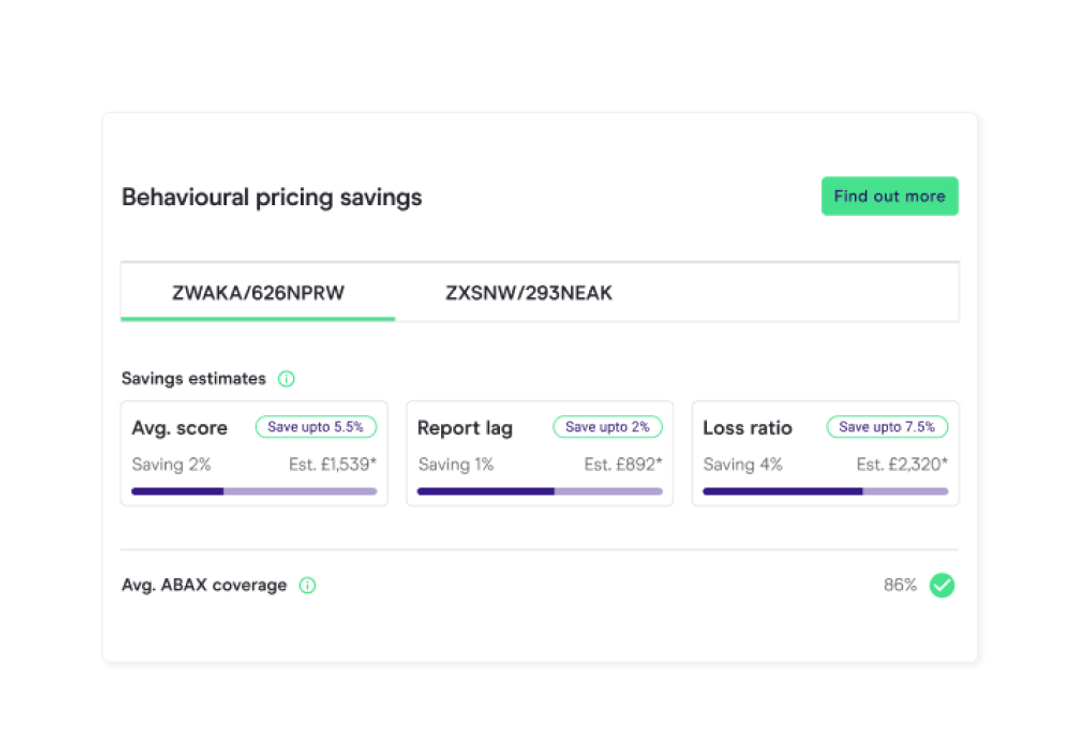This screenshot has width=1080, height=746.
Task: Click the Behavioural pricing savings heading
Action: point(271,197)
